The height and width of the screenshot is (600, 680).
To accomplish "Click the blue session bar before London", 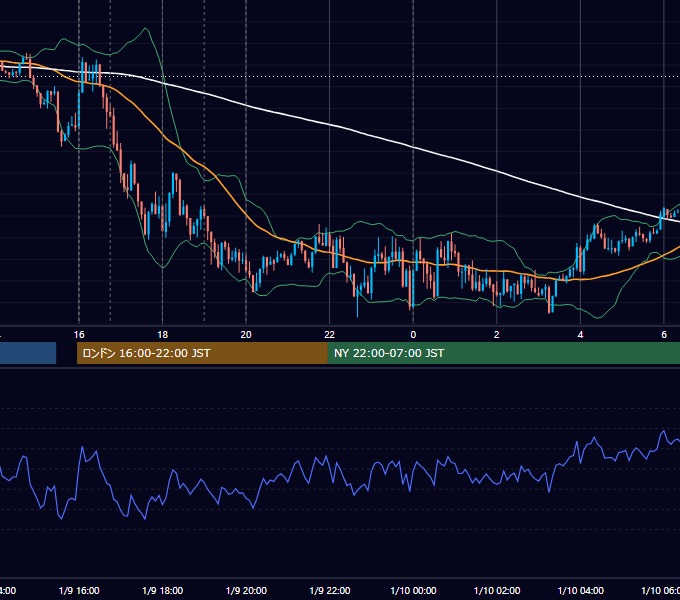I will coord(28,353).
